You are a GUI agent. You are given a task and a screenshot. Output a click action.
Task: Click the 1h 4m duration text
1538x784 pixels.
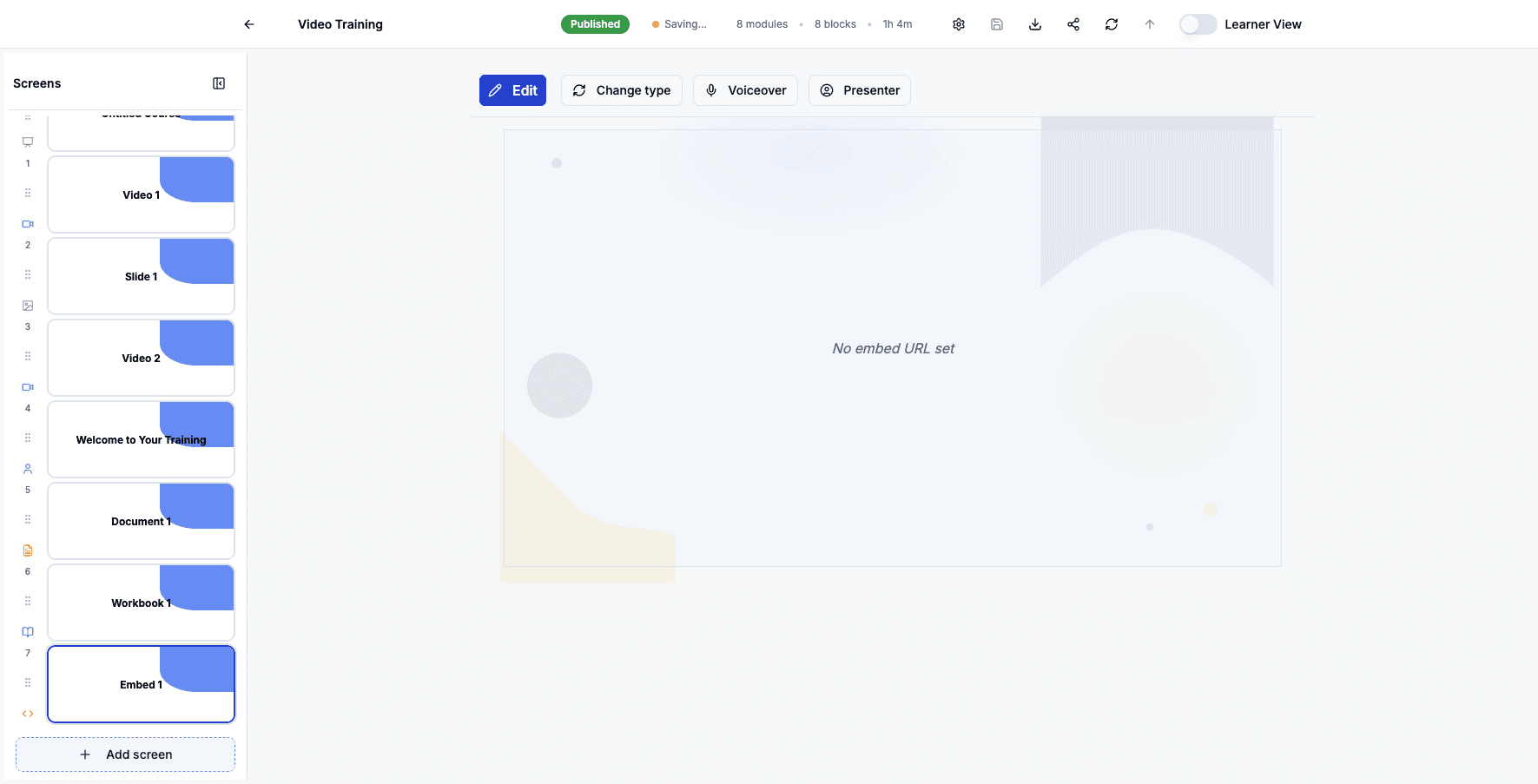(897, 24)
